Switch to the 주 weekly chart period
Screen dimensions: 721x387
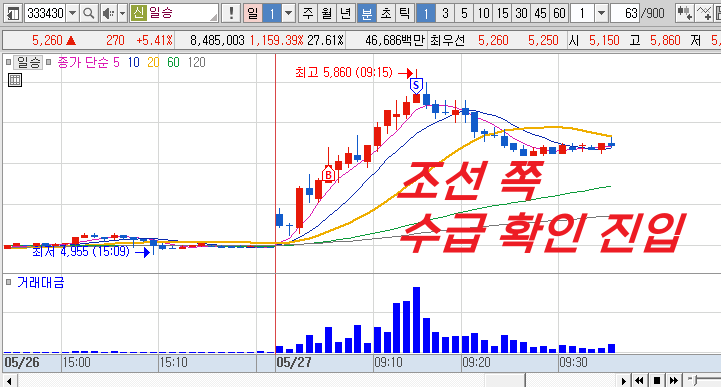(x=308, y=13)
